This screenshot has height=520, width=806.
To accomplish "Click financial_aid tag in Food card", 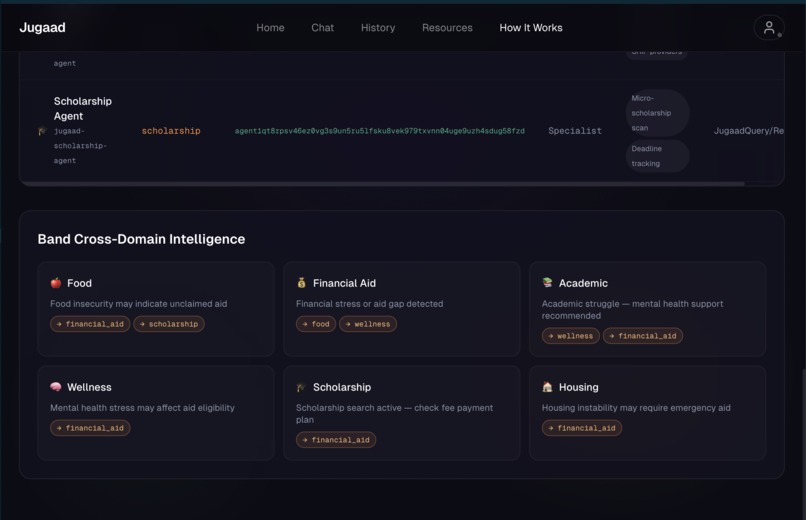I will (90, 324).
